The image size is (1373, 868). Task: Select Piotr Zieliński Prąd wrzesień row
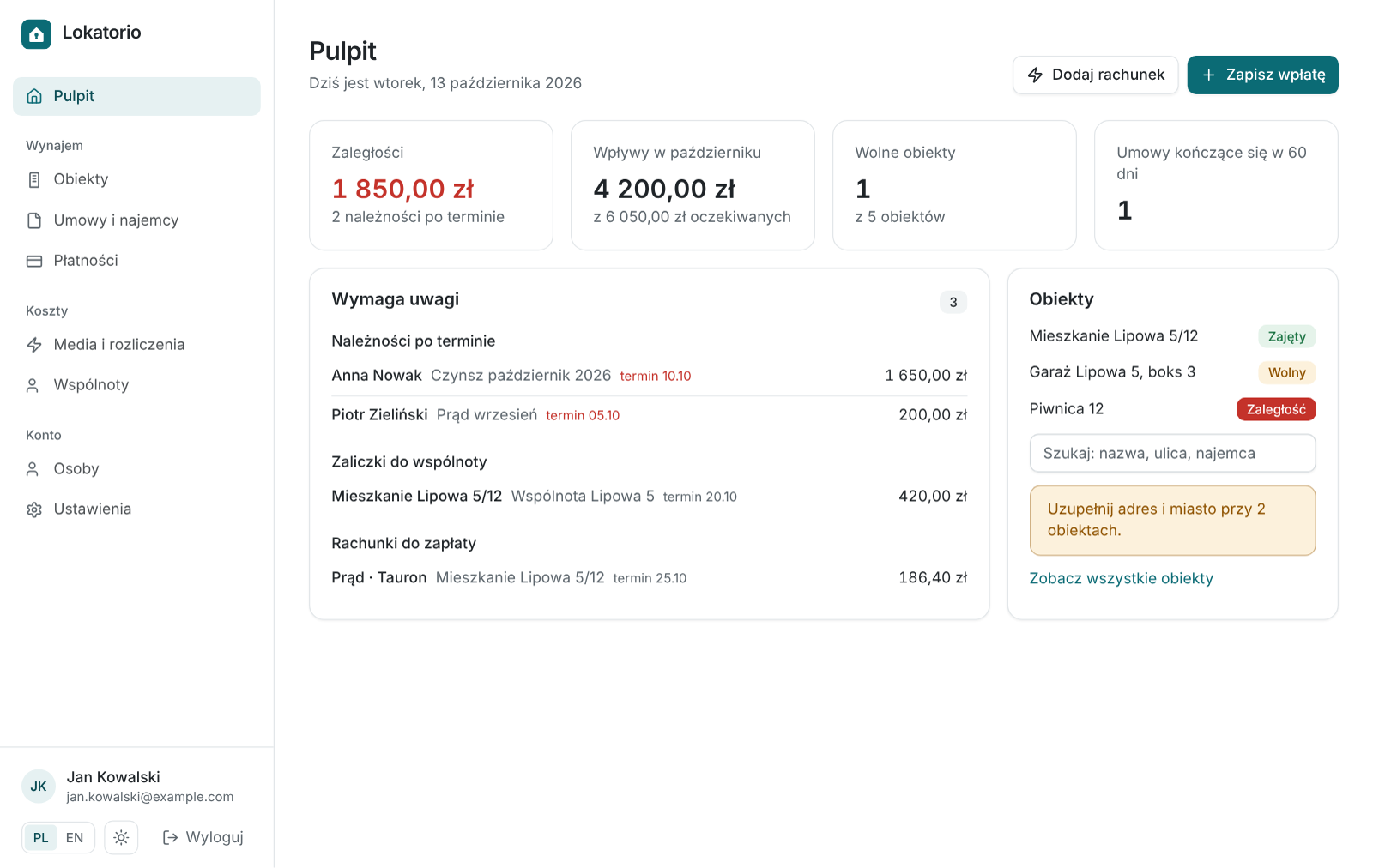click(x=649, y=415)
